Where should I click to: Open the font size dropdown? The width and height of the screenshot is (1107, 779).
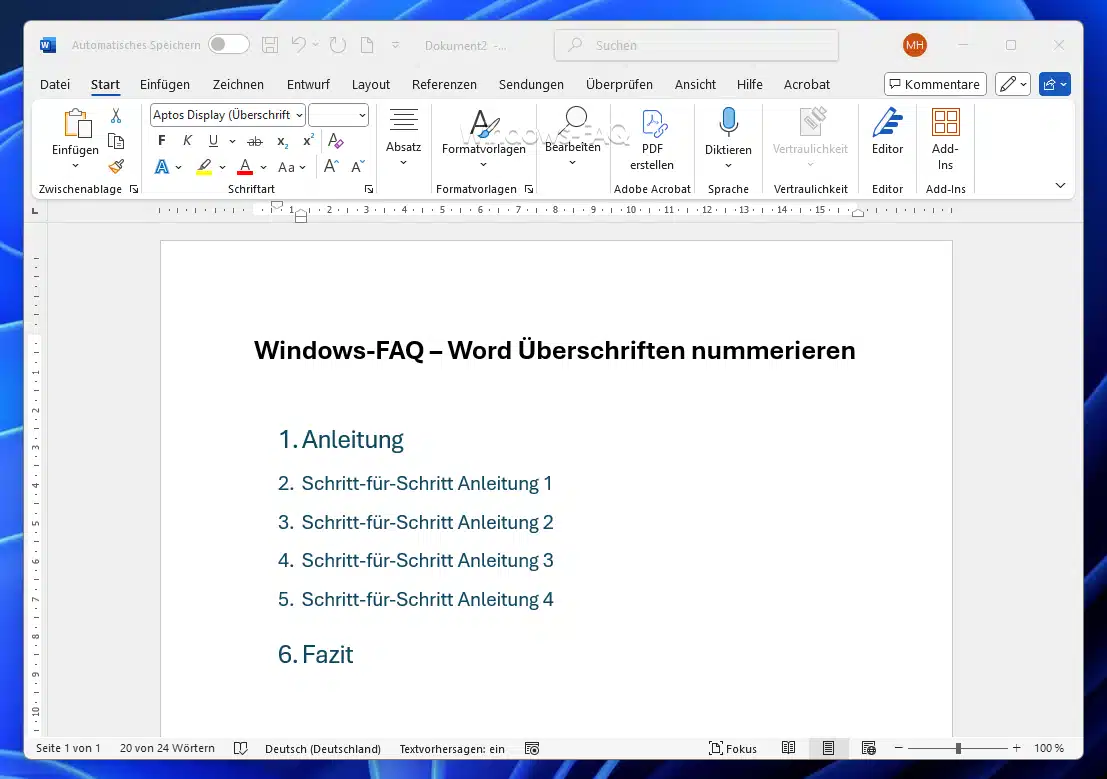click(x=339, y=115)
